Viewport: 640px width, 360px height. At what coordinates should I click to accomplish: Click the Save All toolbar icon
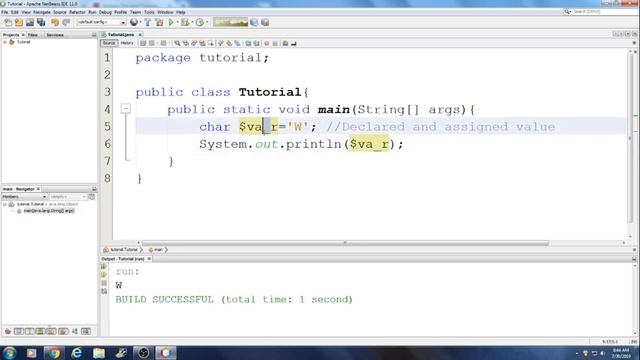click(x=41, y=22)
